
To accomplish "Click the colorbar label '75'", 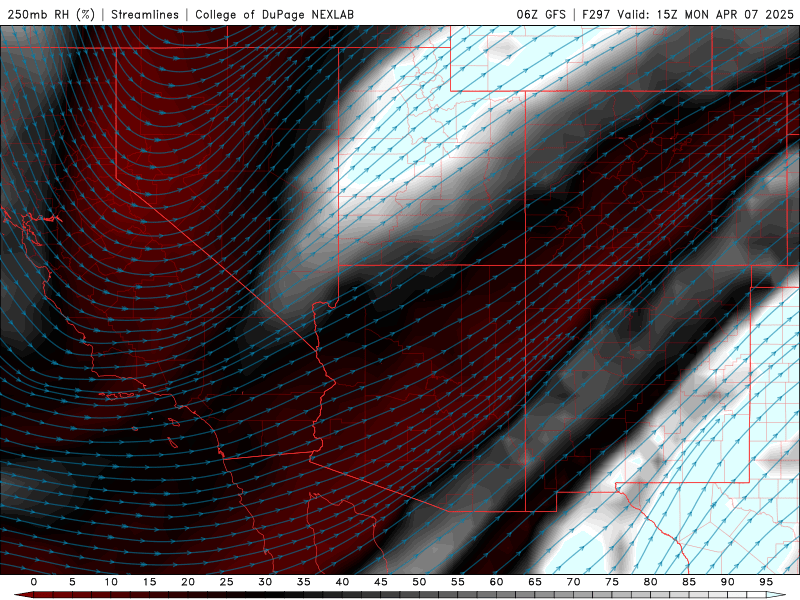I will (x=612, y=582).
